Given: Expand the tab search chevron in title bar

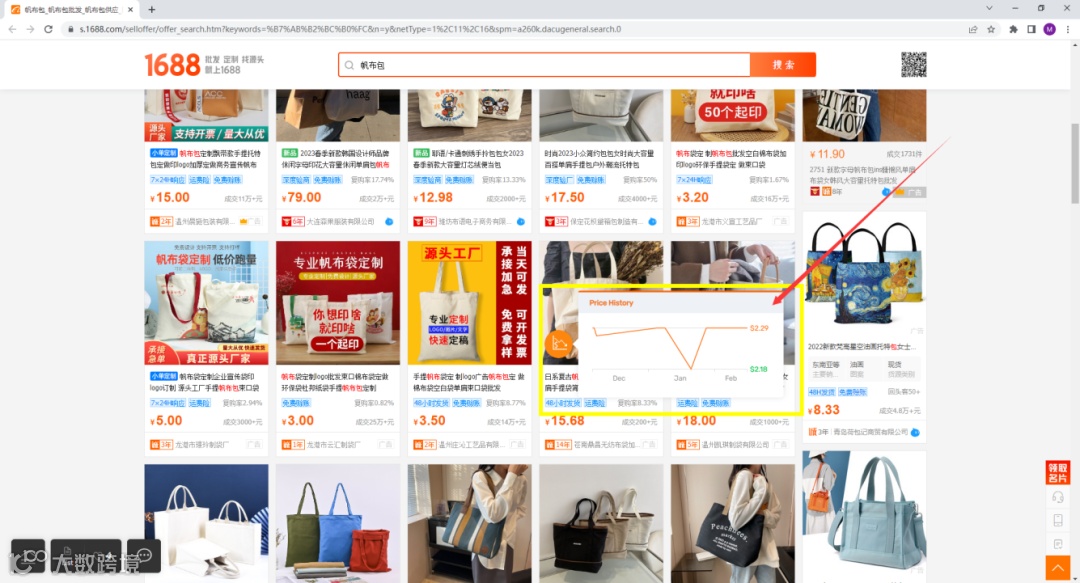Looking at the screenshot, I should tap(989, 8).
